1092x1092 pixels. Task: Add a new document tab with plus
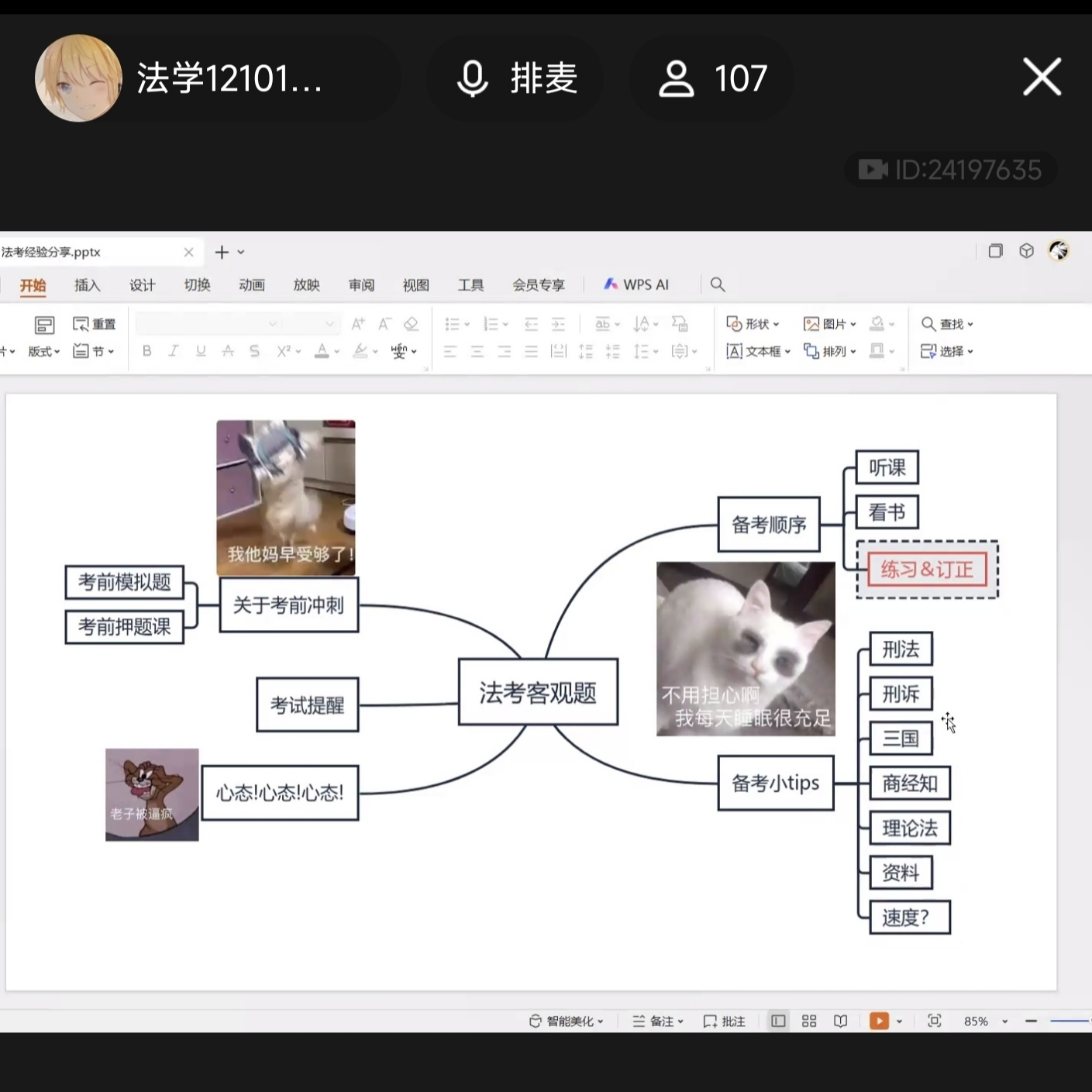tap(222, 253)
